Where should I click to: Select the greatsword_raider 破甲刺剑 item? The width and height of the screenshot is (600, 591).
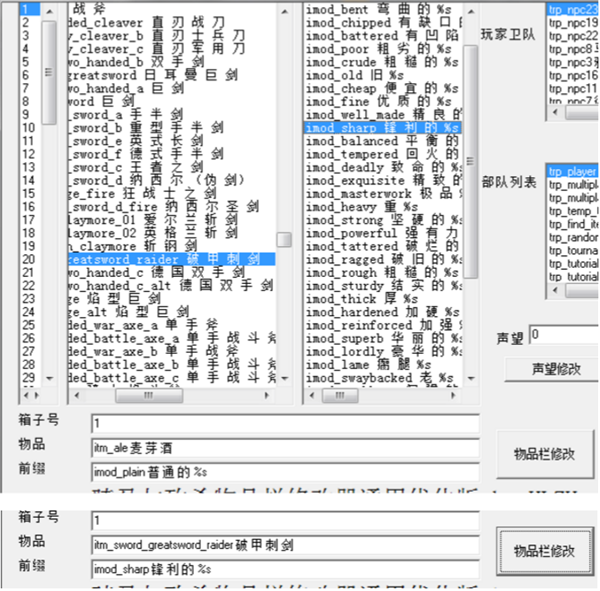171,260
